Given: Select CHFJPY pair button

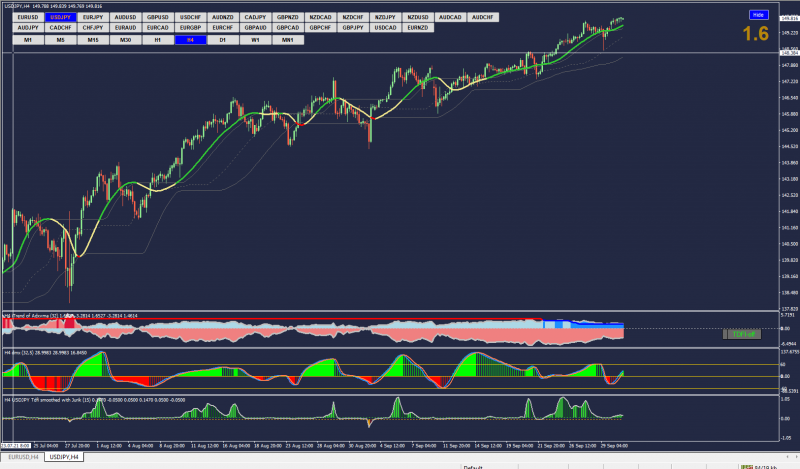Looking at the screenshot, I should click(x=93, y=28).
